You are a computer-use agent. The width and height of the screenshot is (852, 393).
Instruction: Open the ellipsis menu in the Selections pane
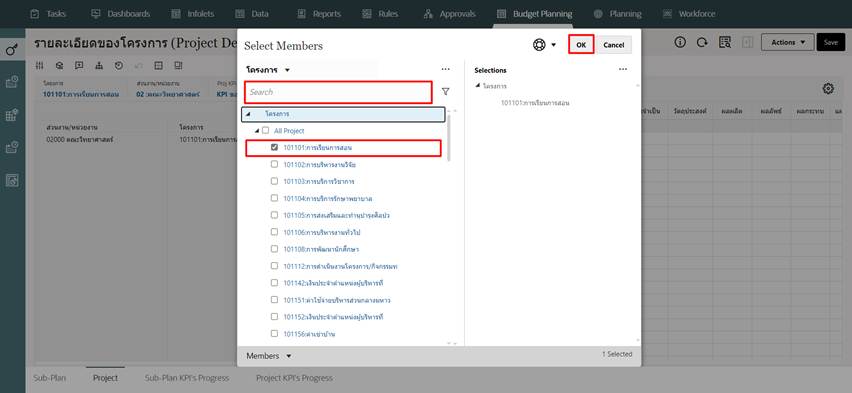coord(623,70)
